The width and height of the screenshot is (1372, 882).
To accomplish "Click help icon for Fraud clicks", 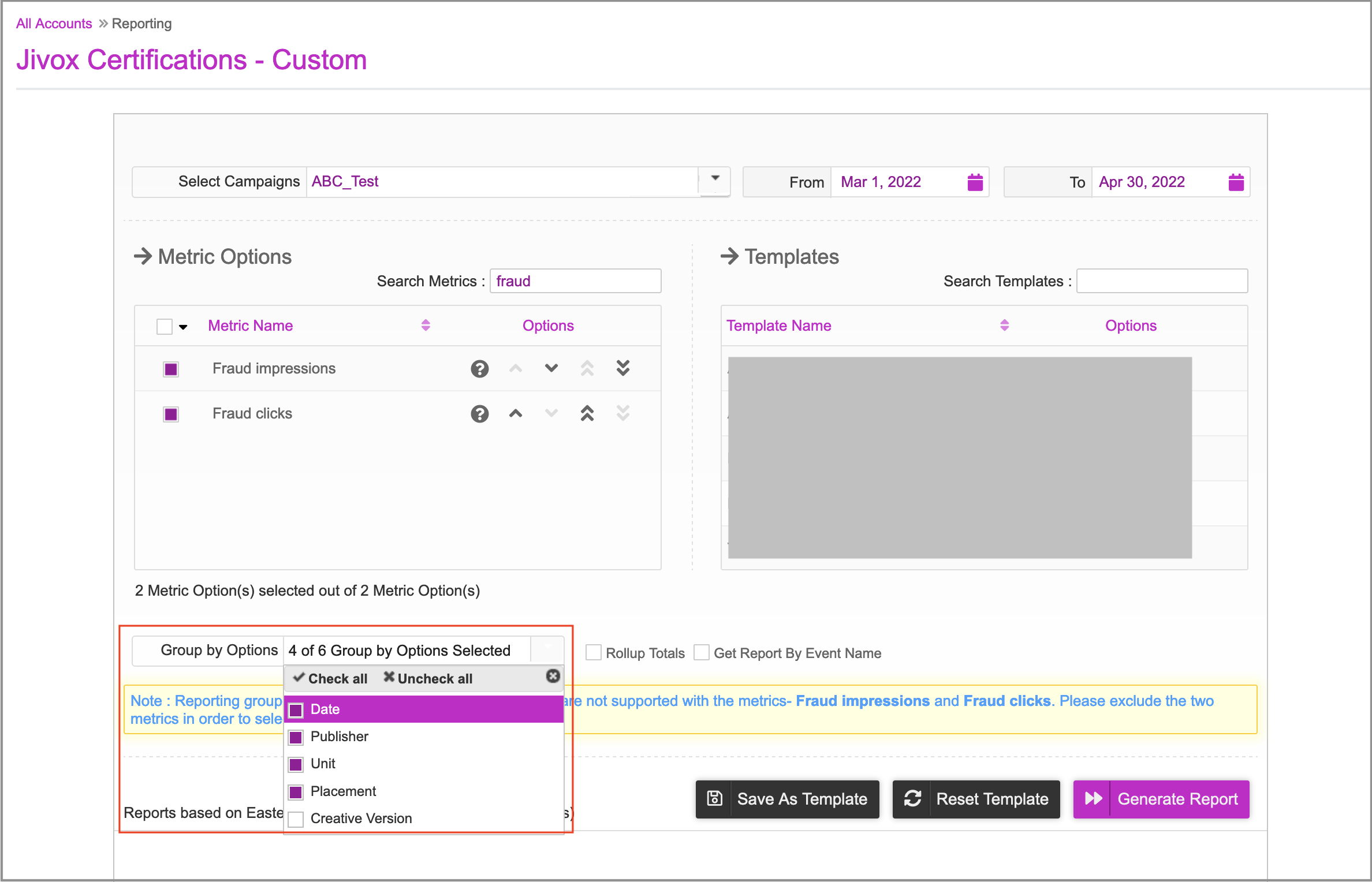I will 479,413.
